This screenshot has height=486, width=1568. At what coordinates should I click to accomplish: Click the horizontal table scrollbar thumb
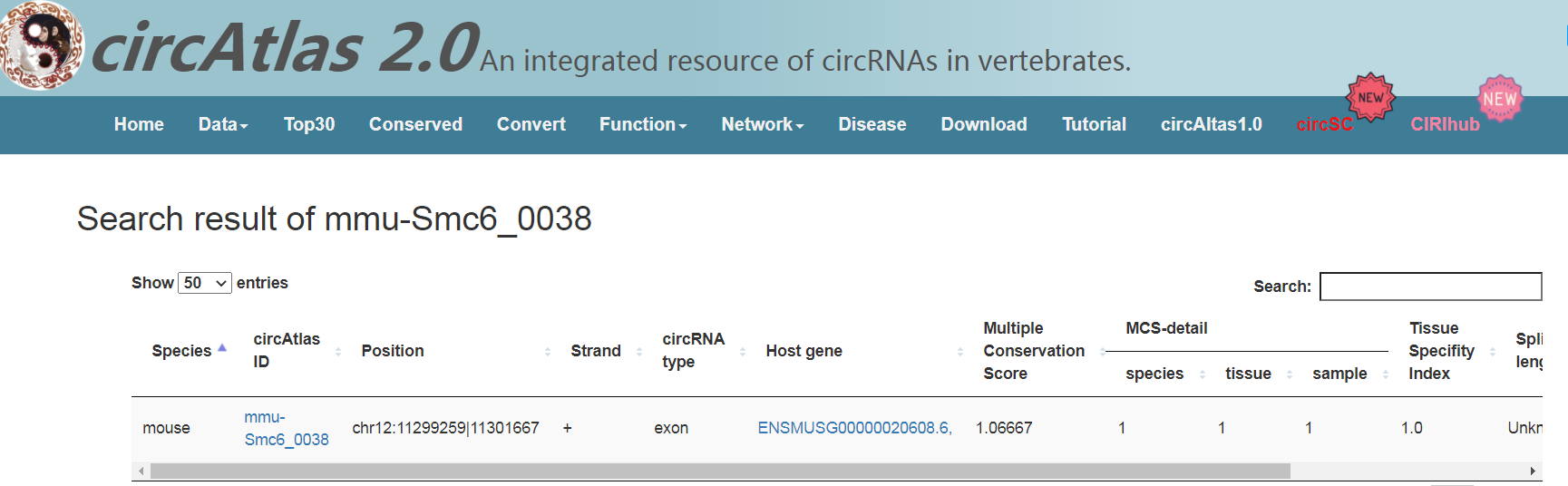(x=720, y=471)
